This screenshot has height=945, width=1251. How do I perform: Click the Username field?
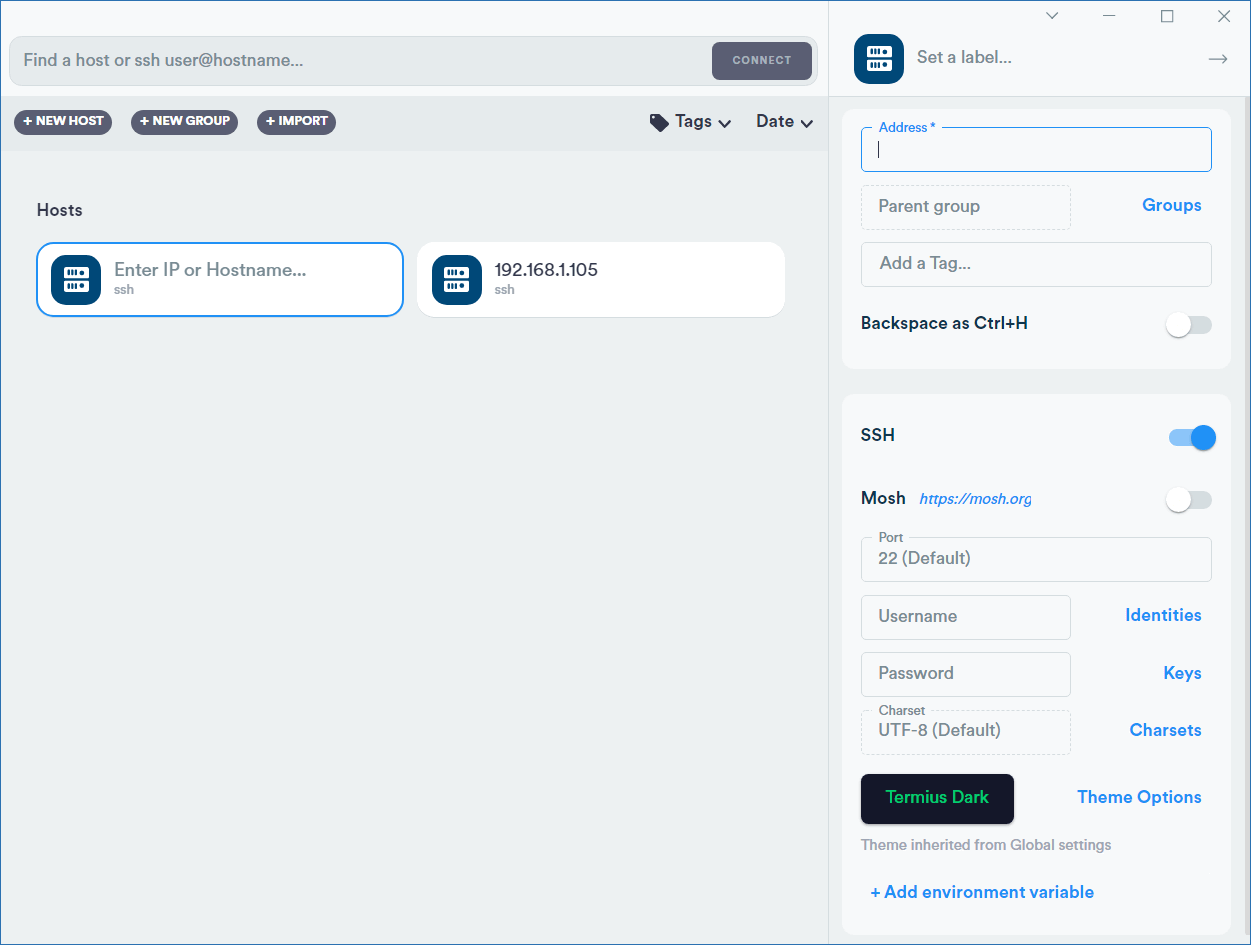[966, 617]
